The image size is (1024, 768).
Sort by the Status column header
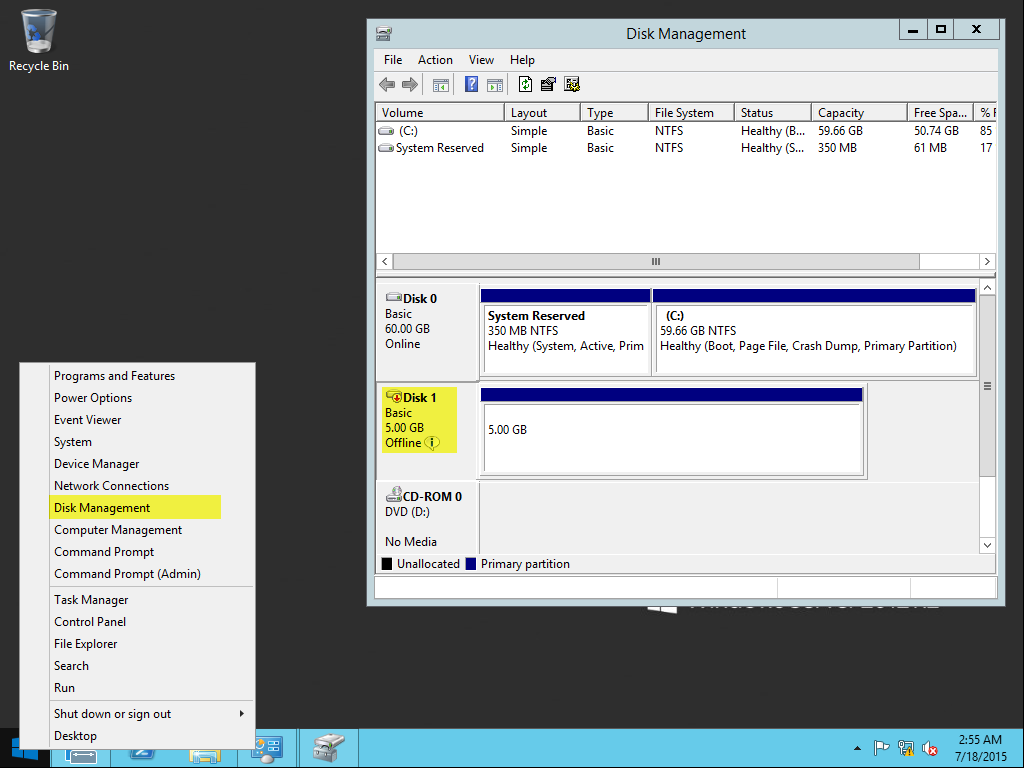(x=773, y=113)
